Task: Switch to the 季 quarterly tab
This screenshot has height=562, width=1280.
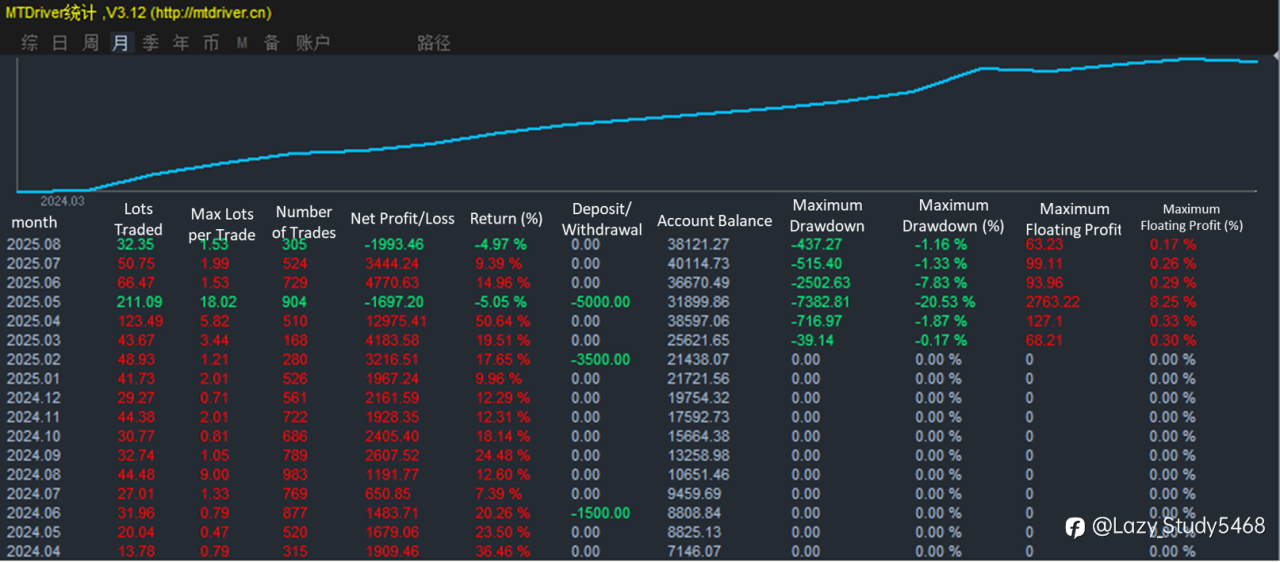Action: click(x=151, y=43)
